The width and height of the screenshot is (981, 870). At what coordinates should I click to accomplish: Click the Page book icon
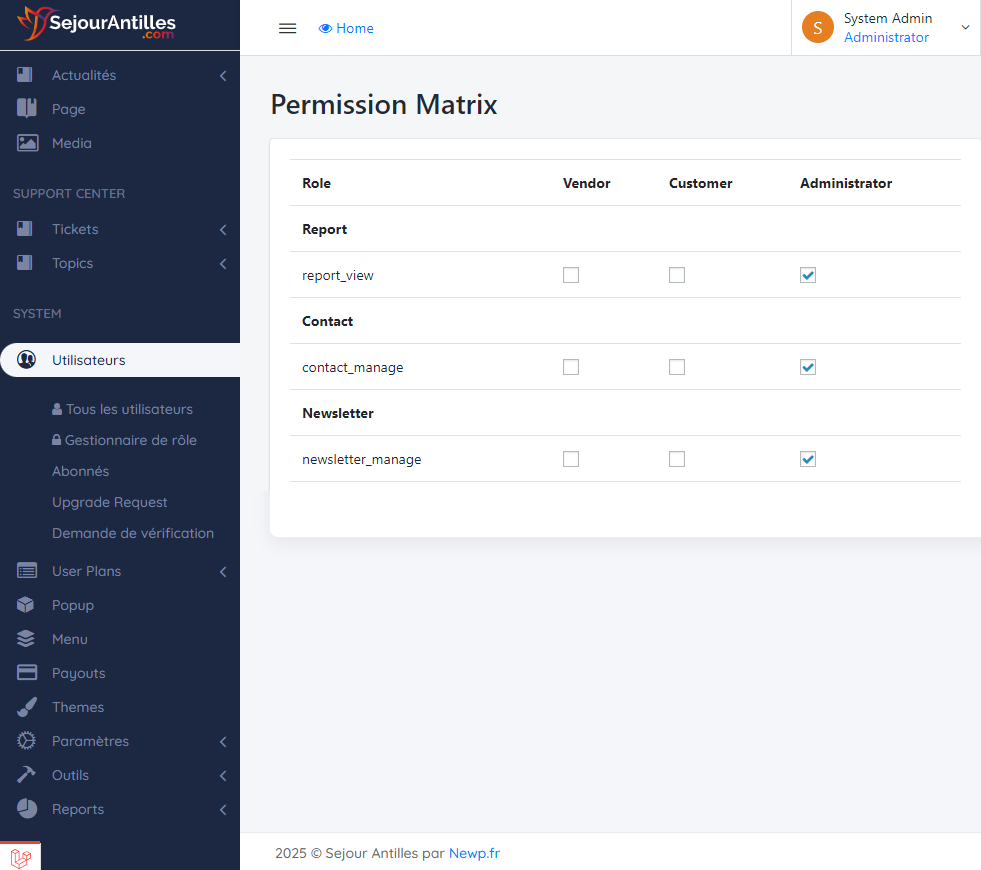(x=27, y=109)
